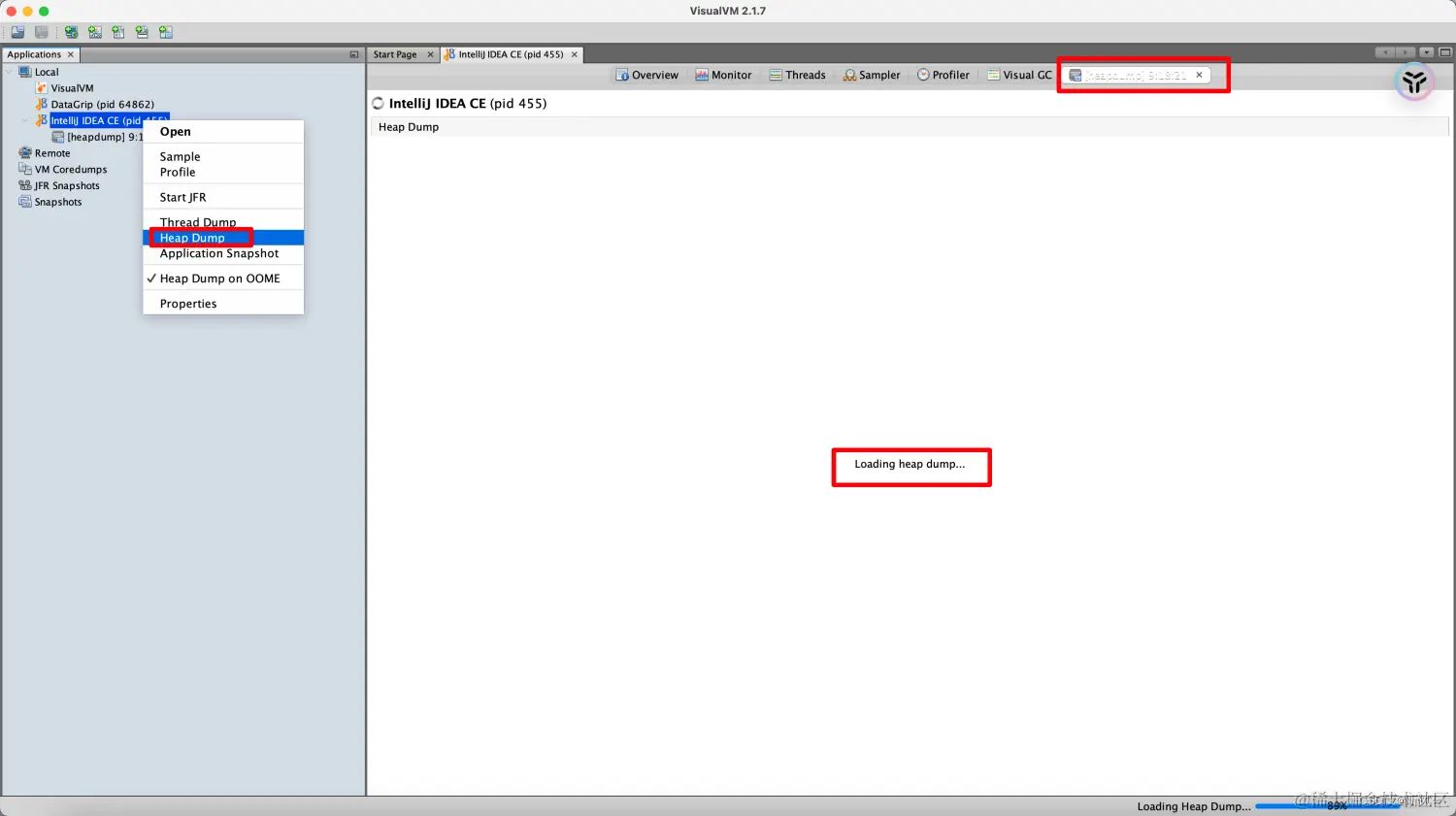Viewport: 1456px width, 816px height.
Task: Select DataGrip (pid 64862) in tree
Action: point(102,104)
